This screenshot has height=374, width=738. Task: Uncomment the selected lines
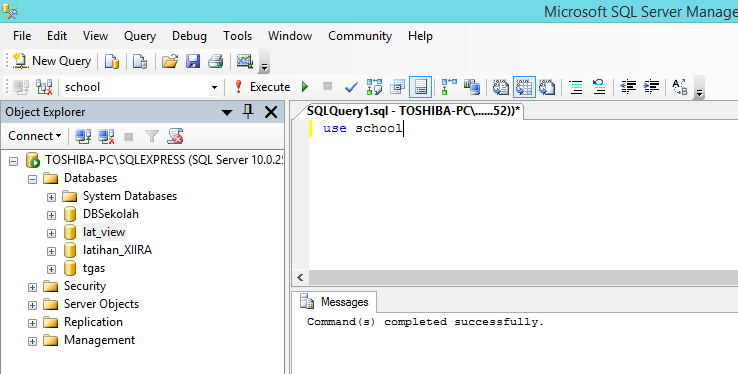point(599,87)
